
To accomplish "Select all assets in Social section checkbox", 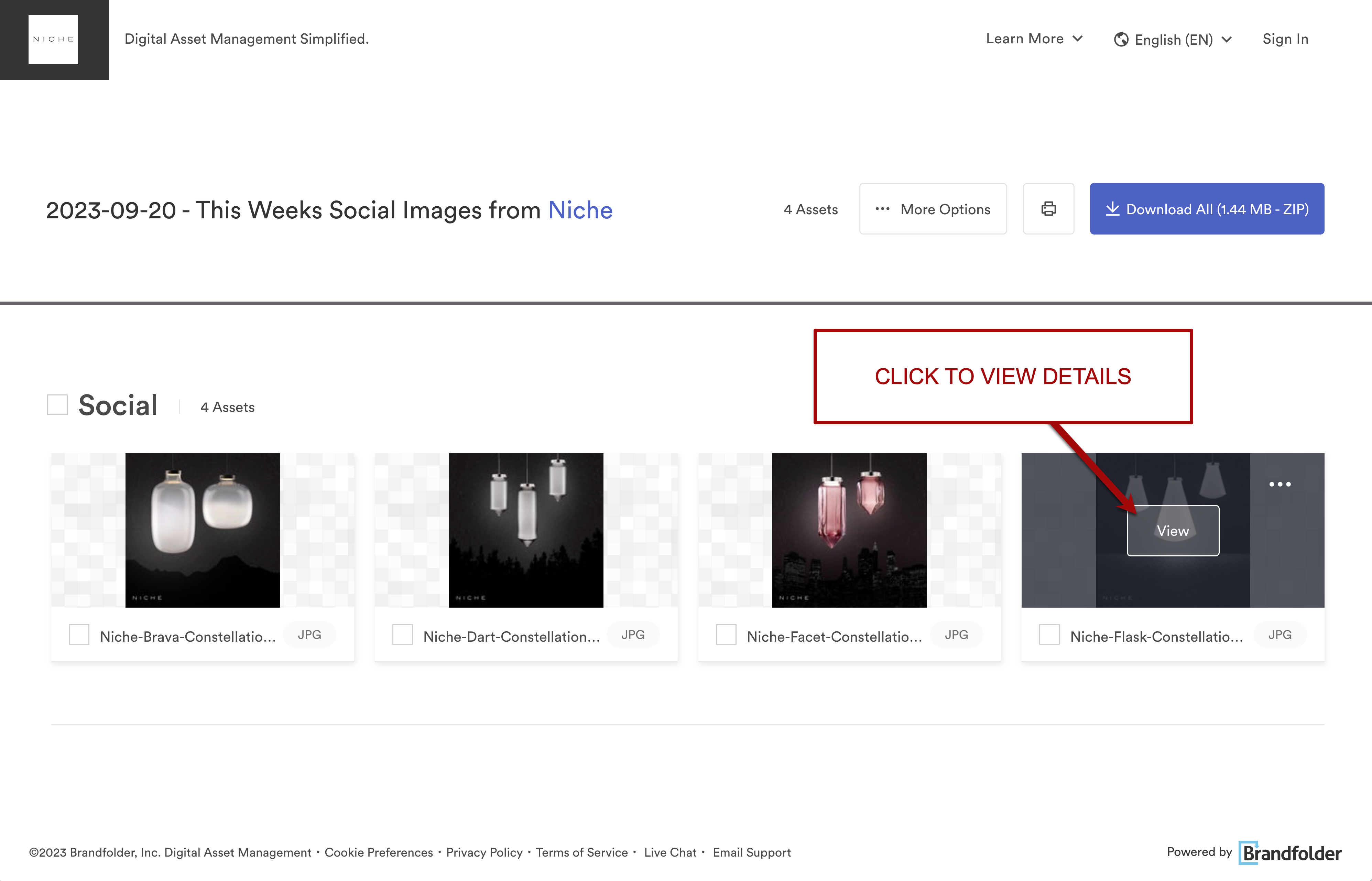I will pos(57,405).
